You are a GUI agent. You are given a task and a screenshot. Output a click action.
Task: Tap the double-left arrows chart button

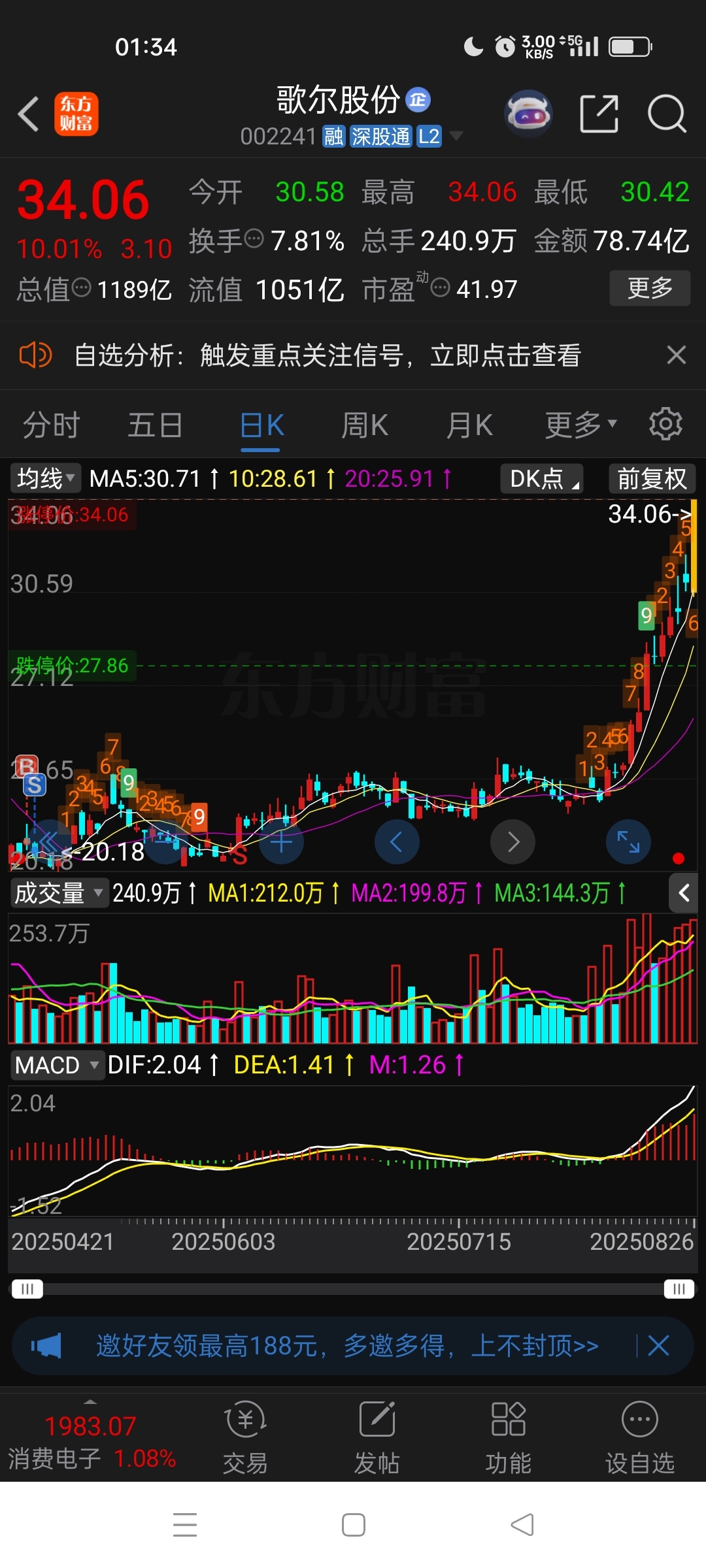click(x=50, y=842)
